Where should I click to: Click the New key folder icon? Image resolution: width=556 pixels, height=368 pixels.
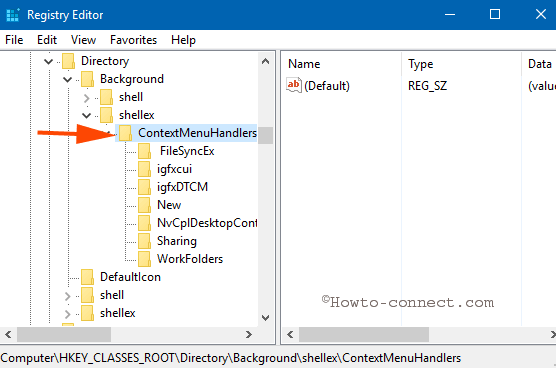[x=145, y=205]
